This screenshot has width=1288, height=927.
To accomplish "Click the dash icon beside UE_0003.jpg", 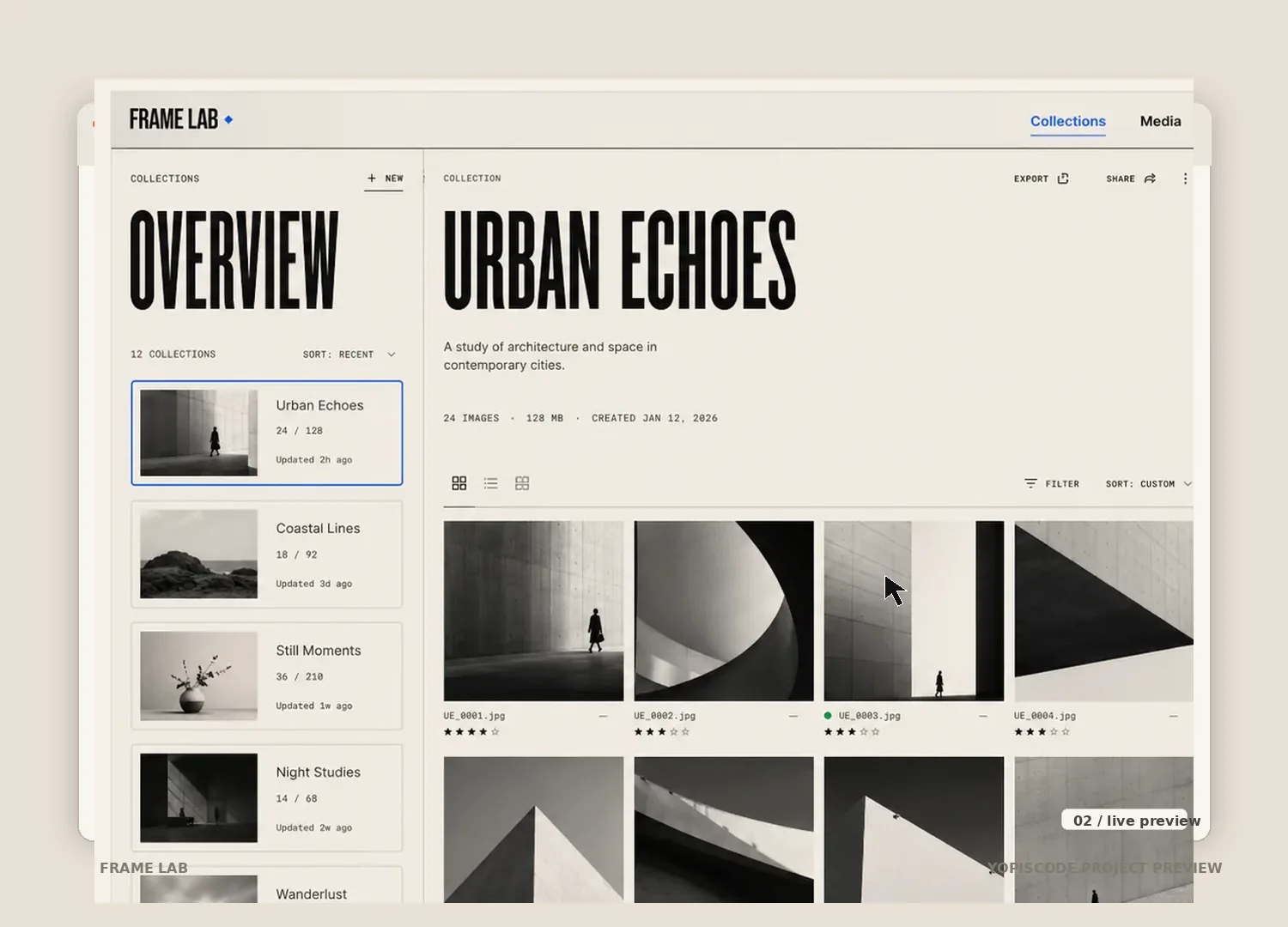I will pyautogui.click(x=983, y=716).
